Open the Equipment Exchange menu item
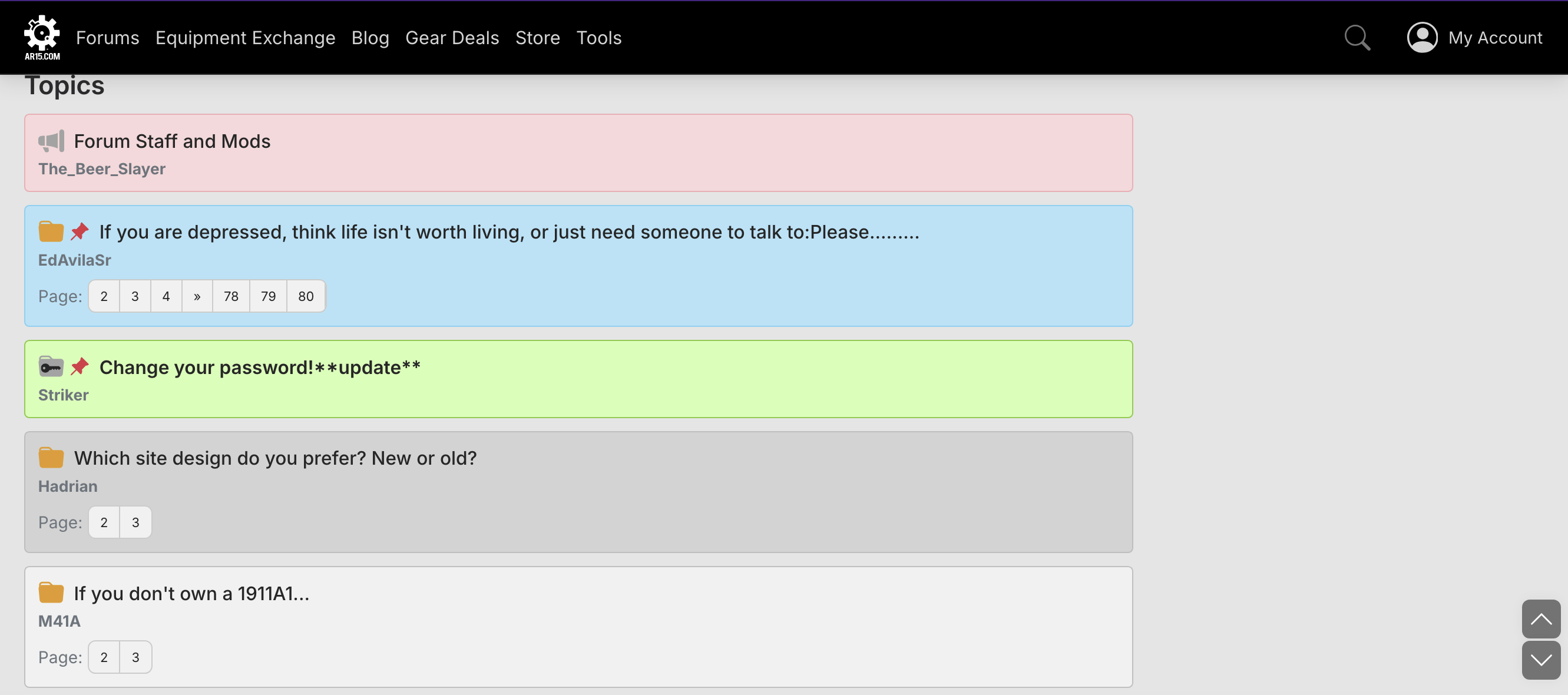Viewport: 1568px width, 695px height. (x=245, y=38)
